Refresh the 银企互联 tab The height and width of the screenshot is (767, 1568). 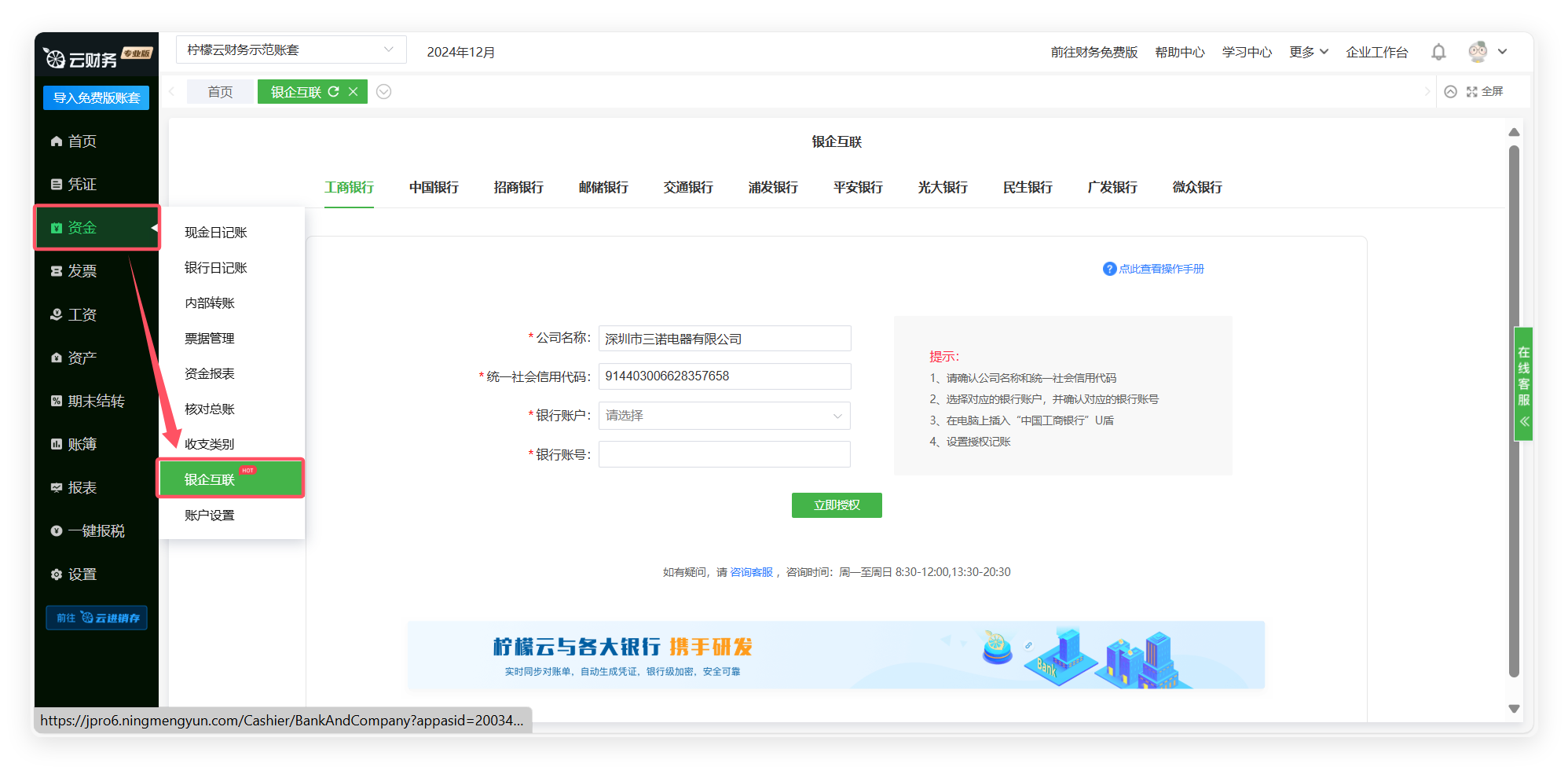coord(334,92)
